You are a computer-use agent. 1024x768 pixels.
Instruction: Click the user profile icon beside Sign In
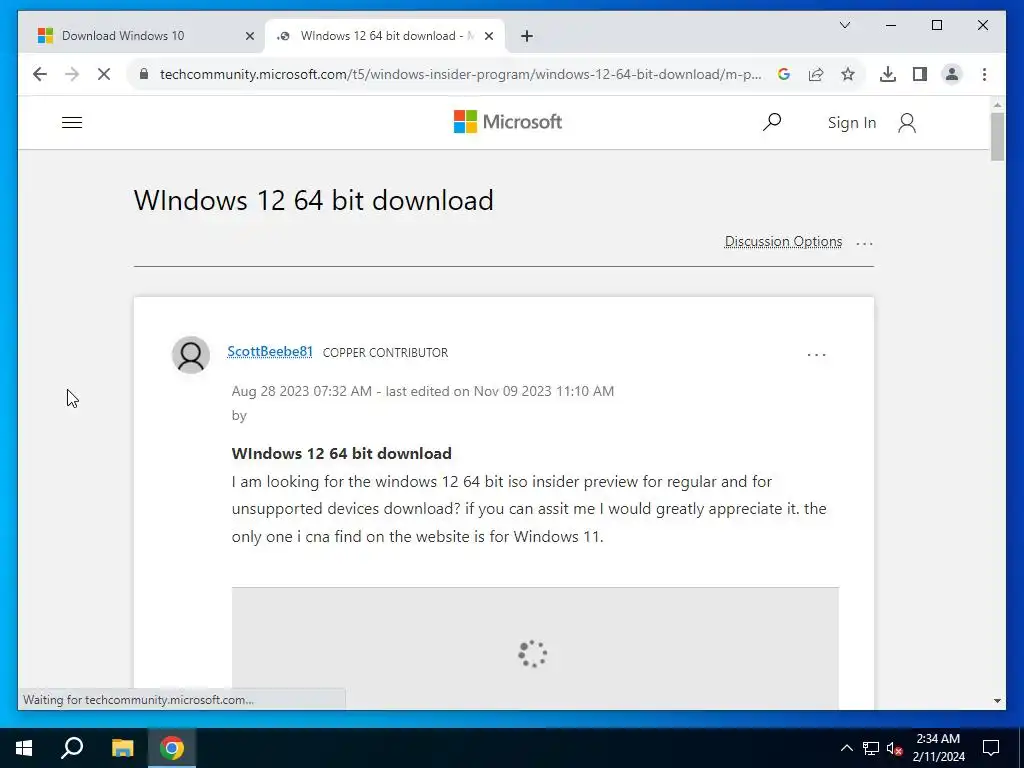click(x=906, y=123)
